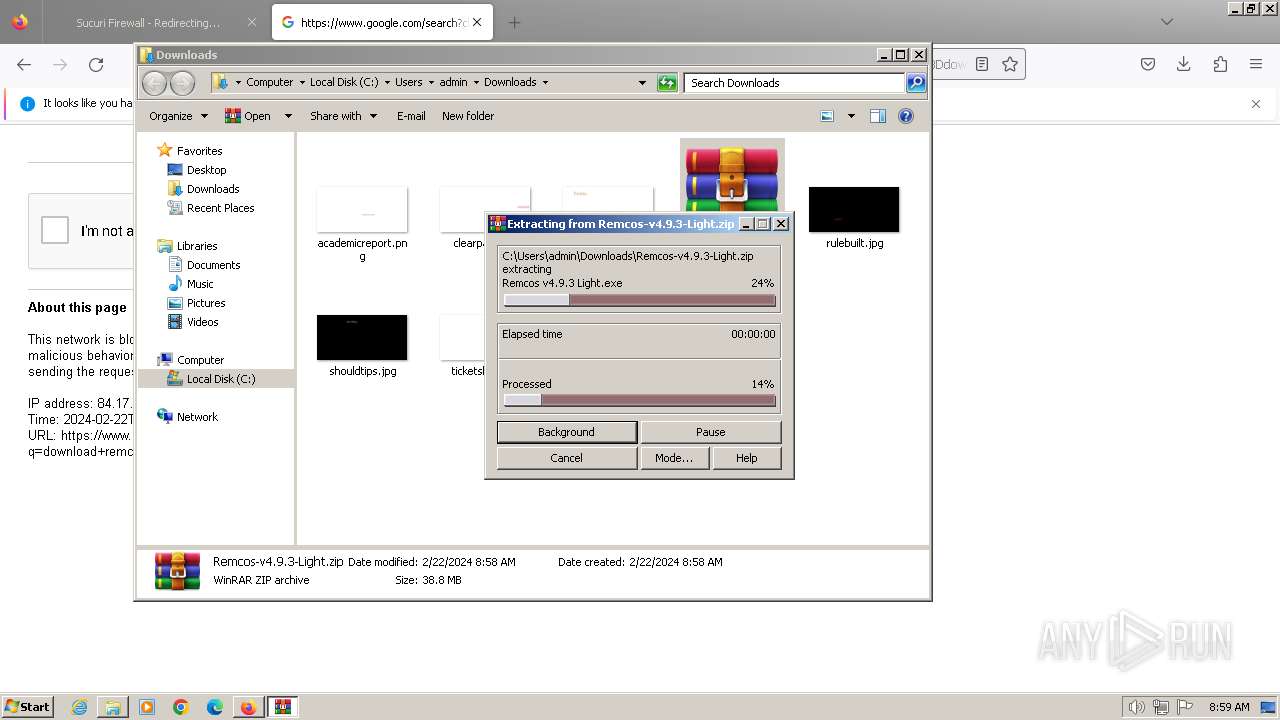This screenshot has width=1280, height=720.
Task: Open Explorer help question mark icon
Action: [x=906, y=116]
